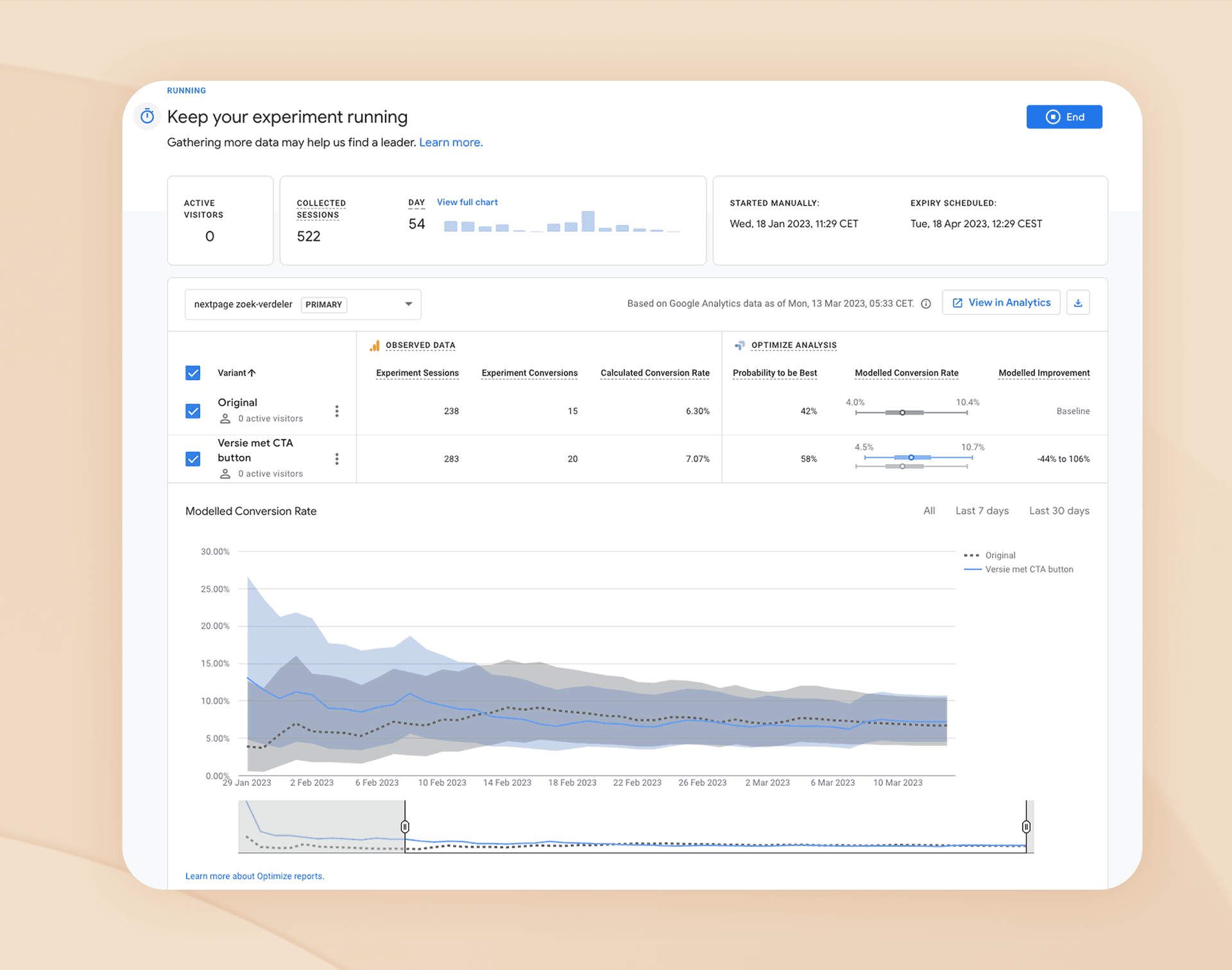1232x970 pixels.
Task: Click the 42% probability value
Action: [809, 411]
